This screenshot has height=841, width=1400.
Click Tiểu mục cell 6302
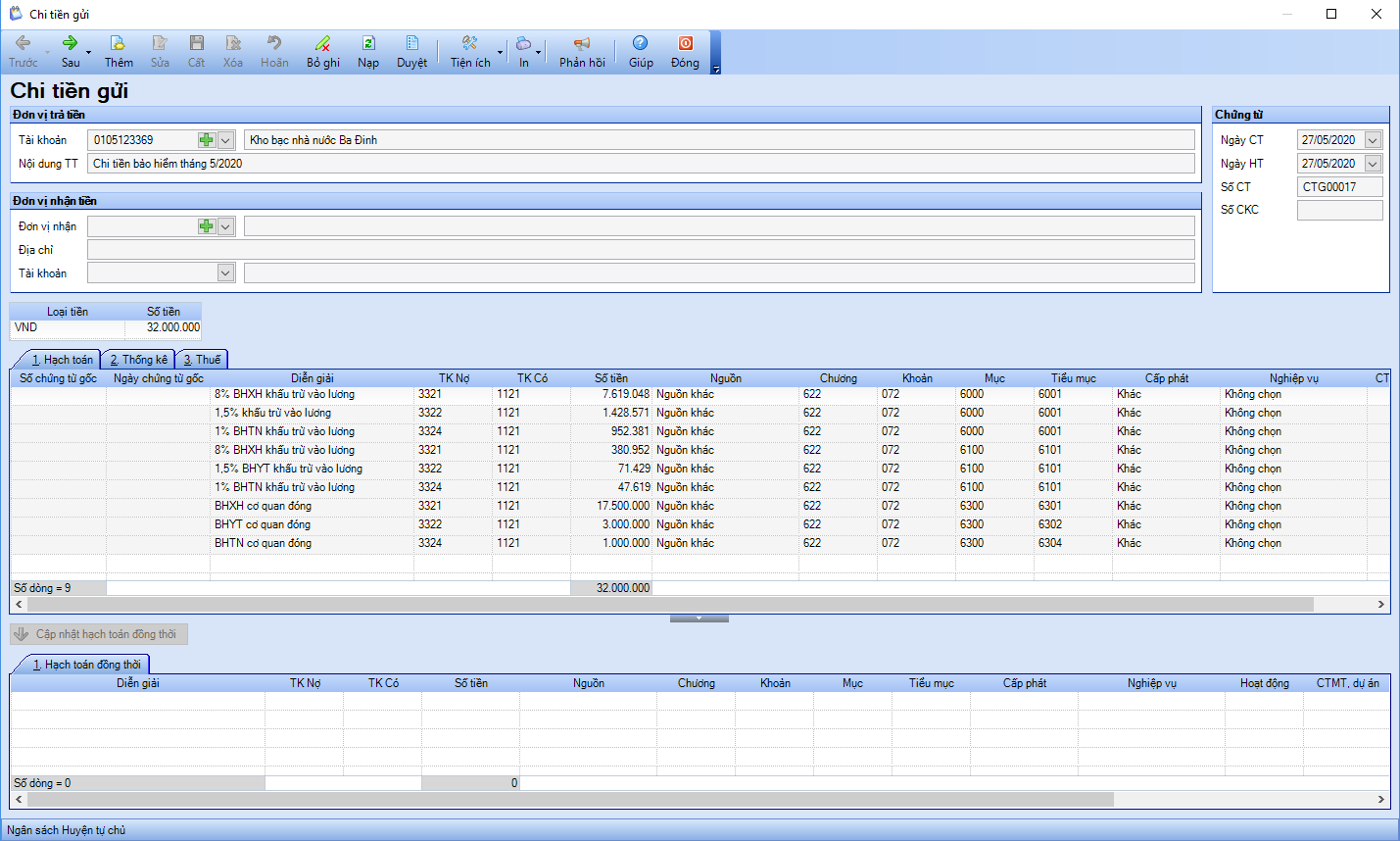(1074, 524)
